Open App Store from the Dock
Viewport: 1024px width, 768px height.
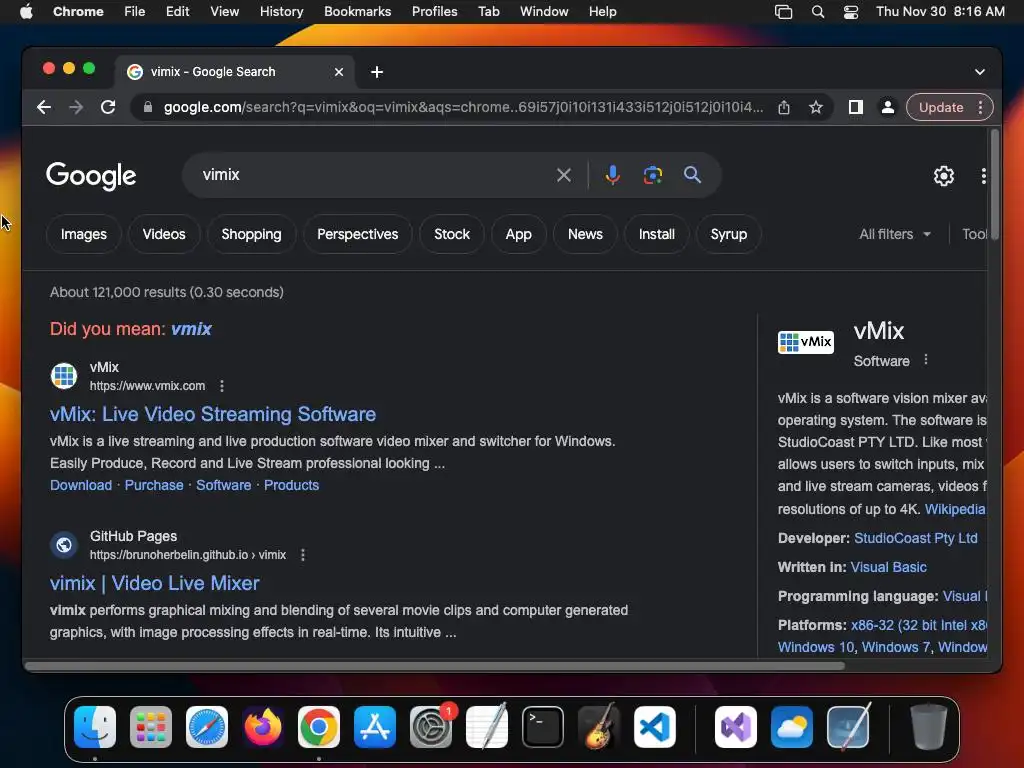(x=375, y=727)
